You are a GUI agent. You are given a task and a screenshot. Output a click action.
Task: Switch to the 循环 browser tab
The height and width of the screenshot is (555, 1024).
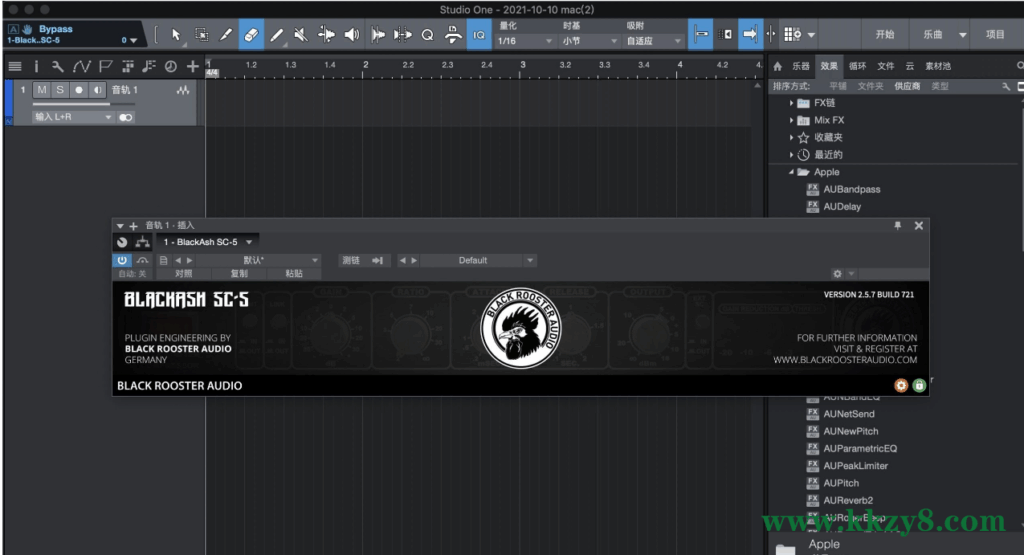(x=857, y=66)
